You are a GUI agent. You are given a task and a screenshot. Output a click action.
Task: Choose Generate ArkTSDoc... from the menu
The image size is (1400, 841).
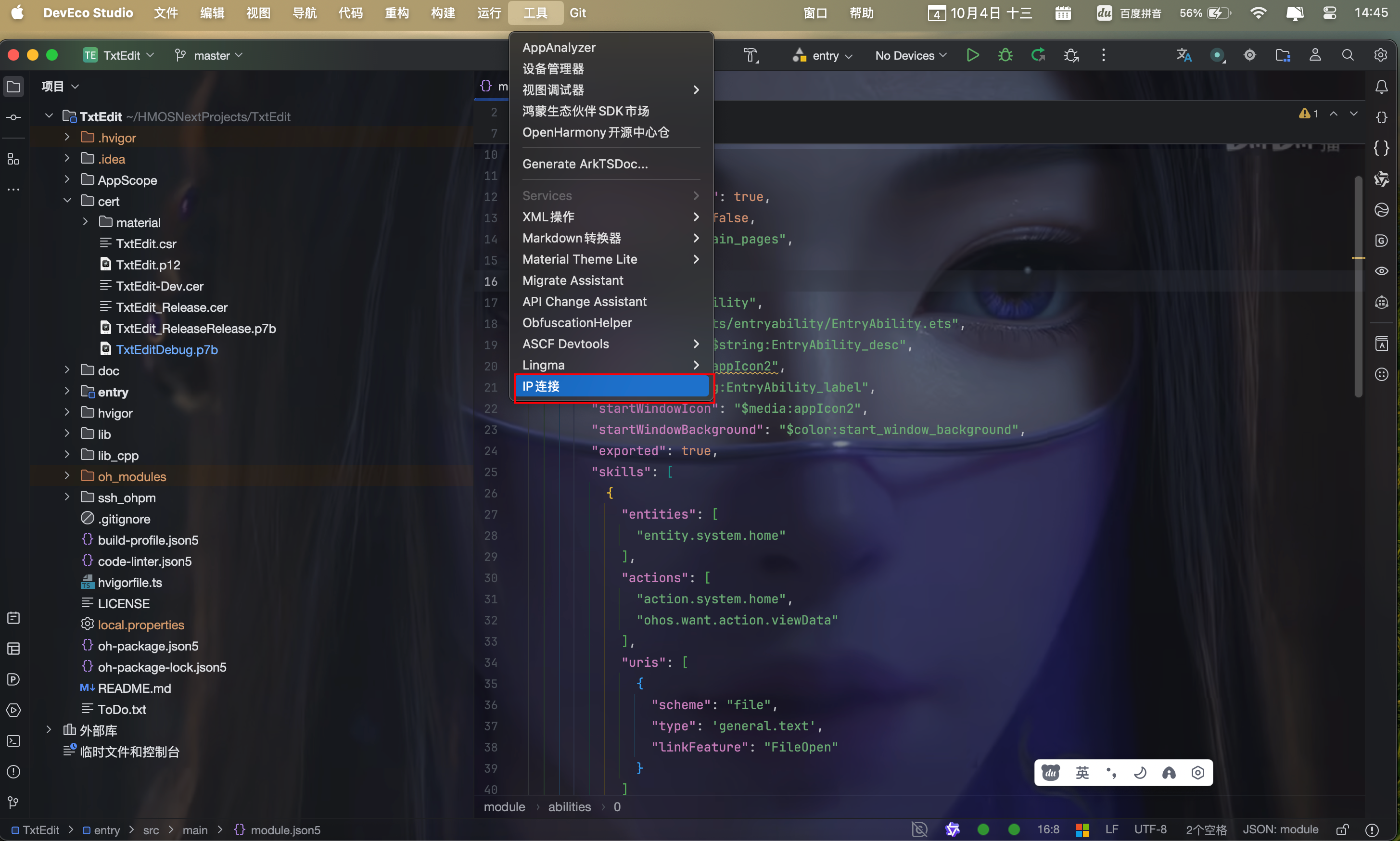tap(585, 164)
